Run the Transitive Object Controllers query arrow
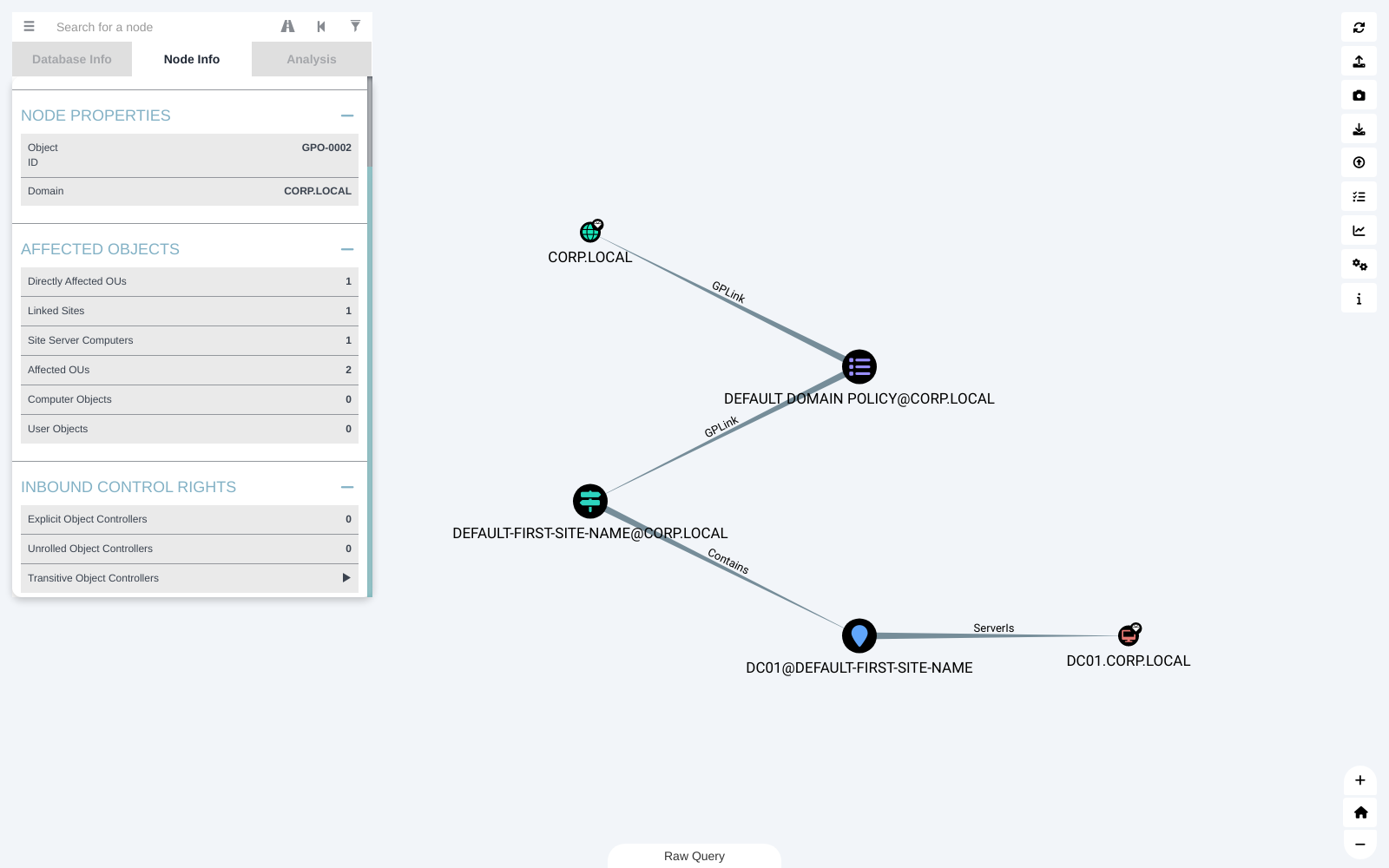 pyautogui.click(x=346, y=578)
